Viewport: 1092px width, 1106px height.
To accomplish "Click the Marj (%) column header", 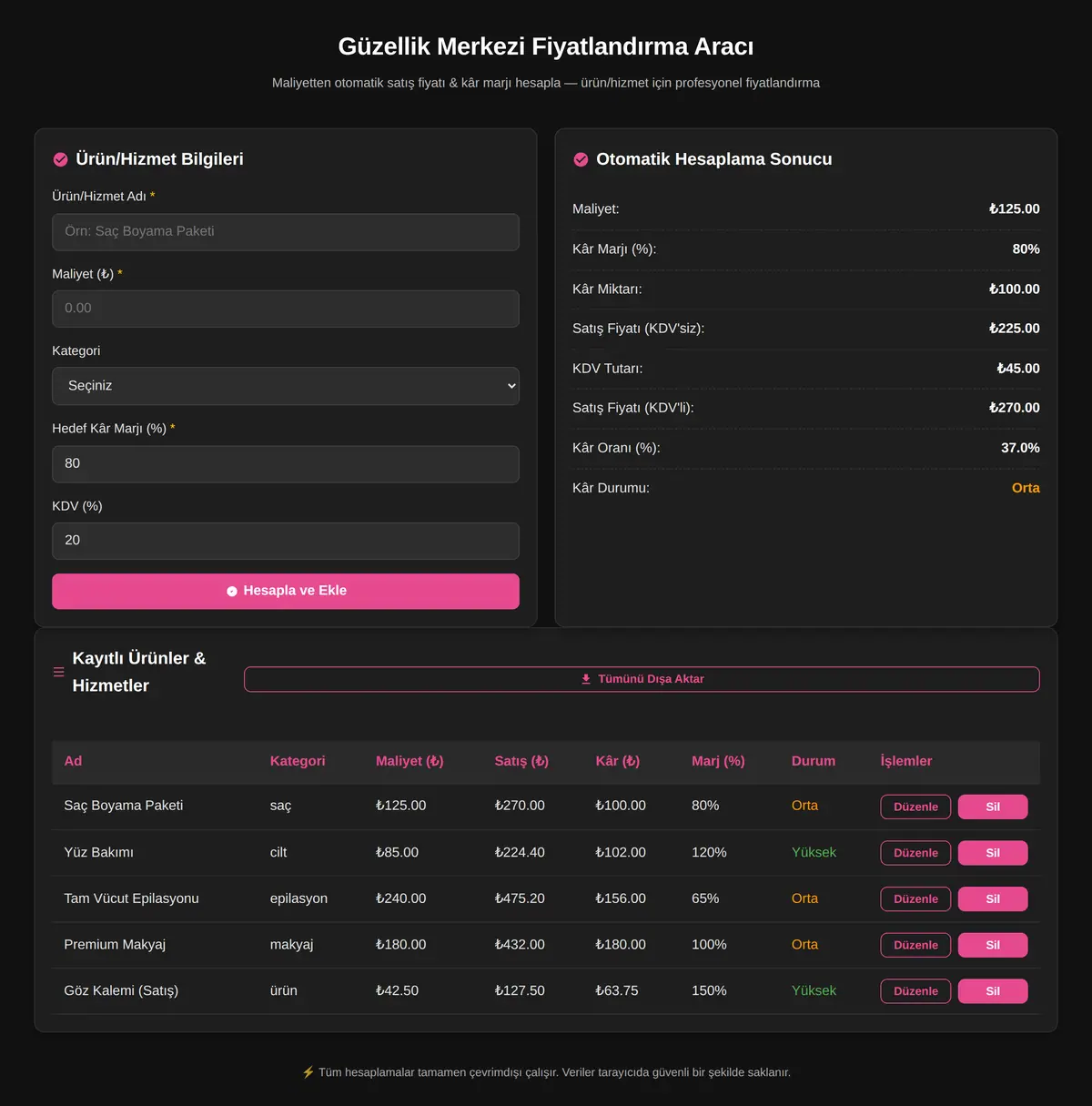I will point(718,761).
